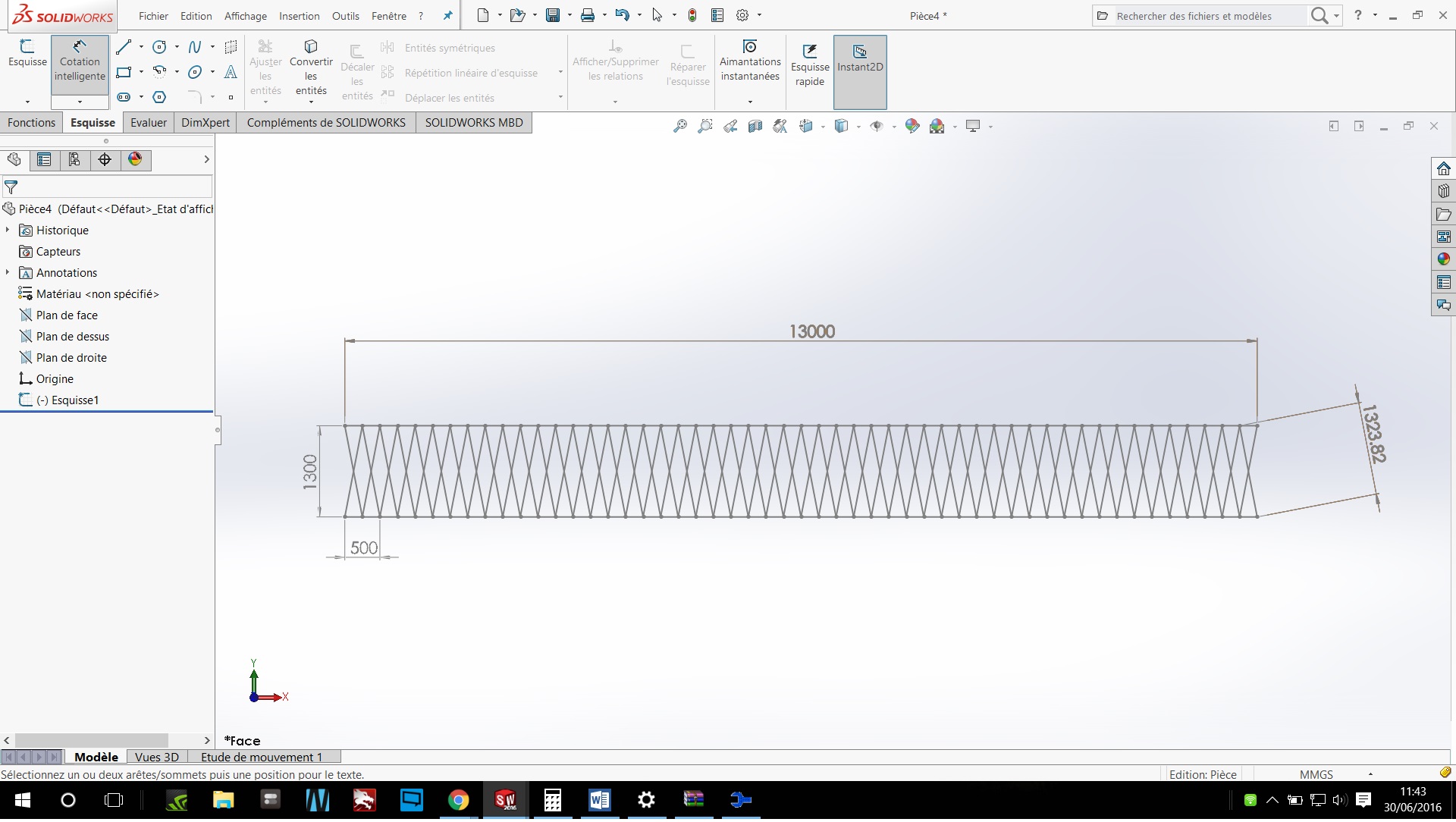Toggle the Instant2D button
This screenshot has width=1456, height=822.
click(859, 59)
